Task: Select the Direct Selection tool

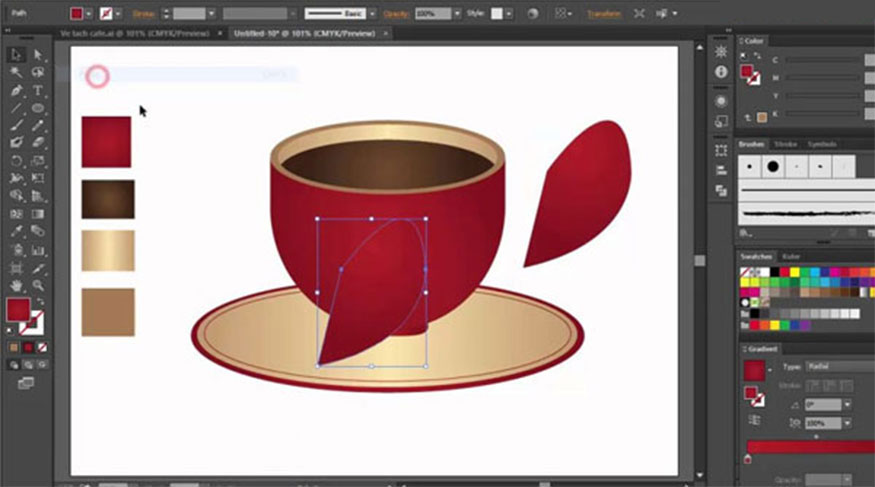Action: tap(38, 56)
